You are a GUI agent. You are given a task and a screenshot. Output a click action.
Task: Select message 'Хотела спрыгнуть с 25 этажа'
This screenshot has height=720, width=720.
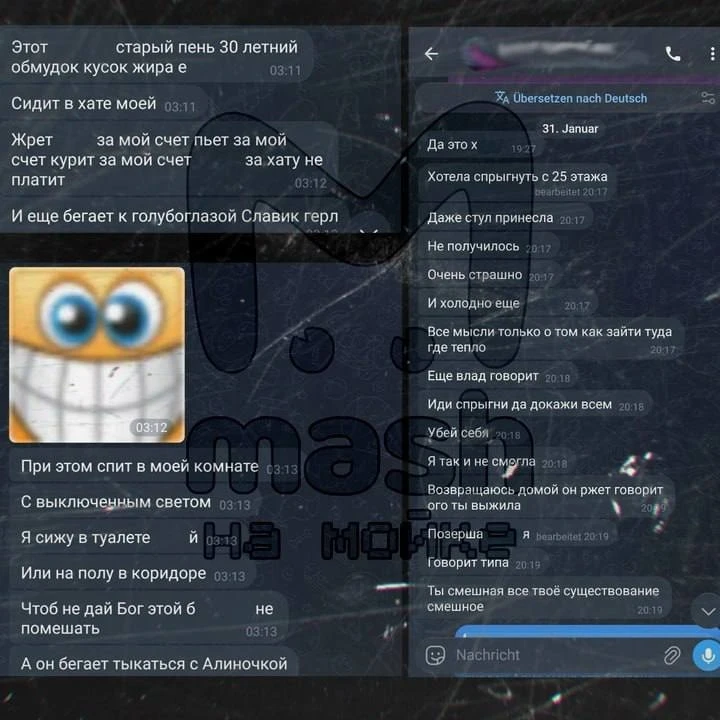coord(517,182)
